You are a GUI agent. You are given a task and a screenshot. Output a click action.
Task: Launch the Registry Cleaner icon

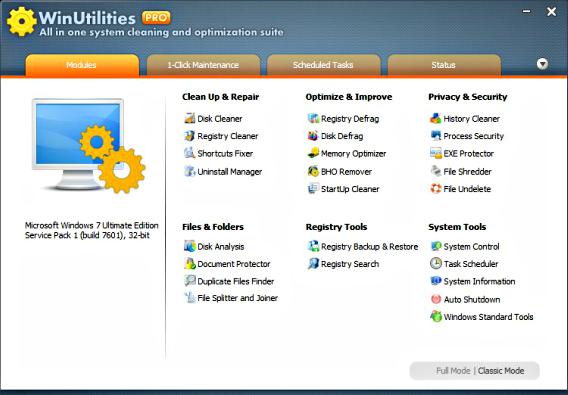coord(189,136)
